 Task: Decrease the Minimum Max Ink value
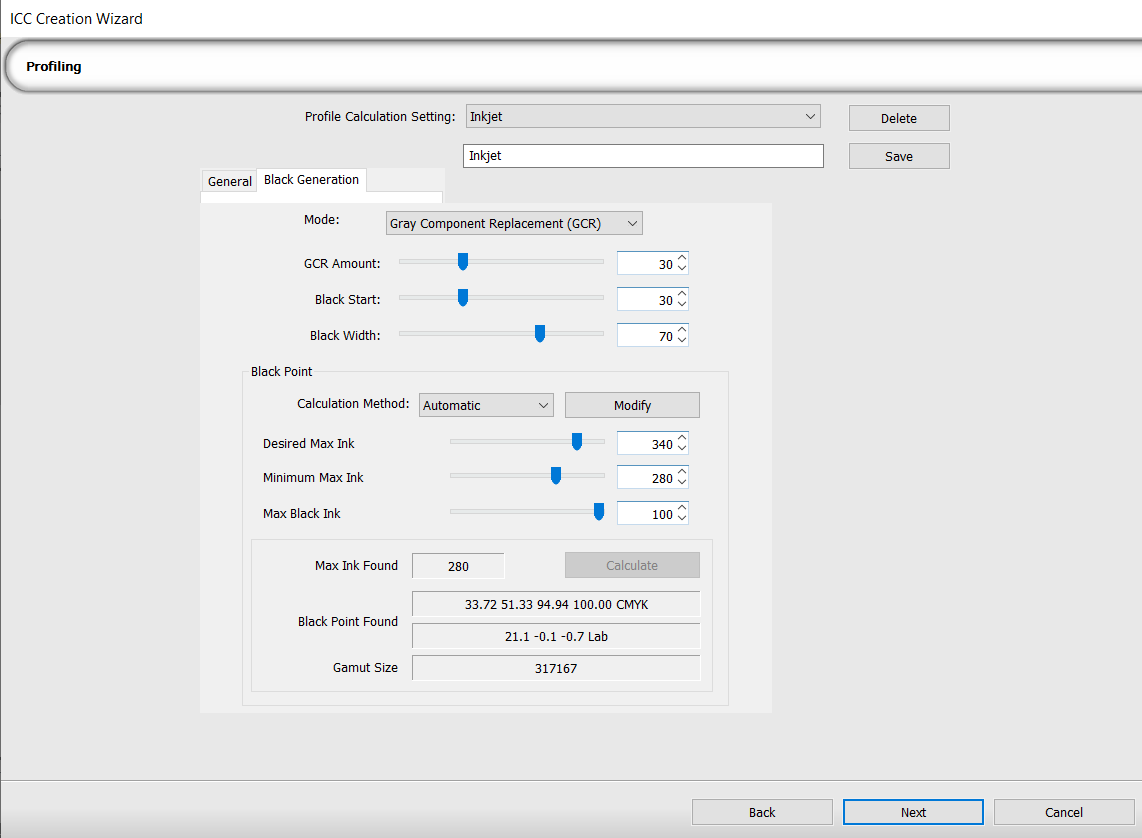[682, 484]
